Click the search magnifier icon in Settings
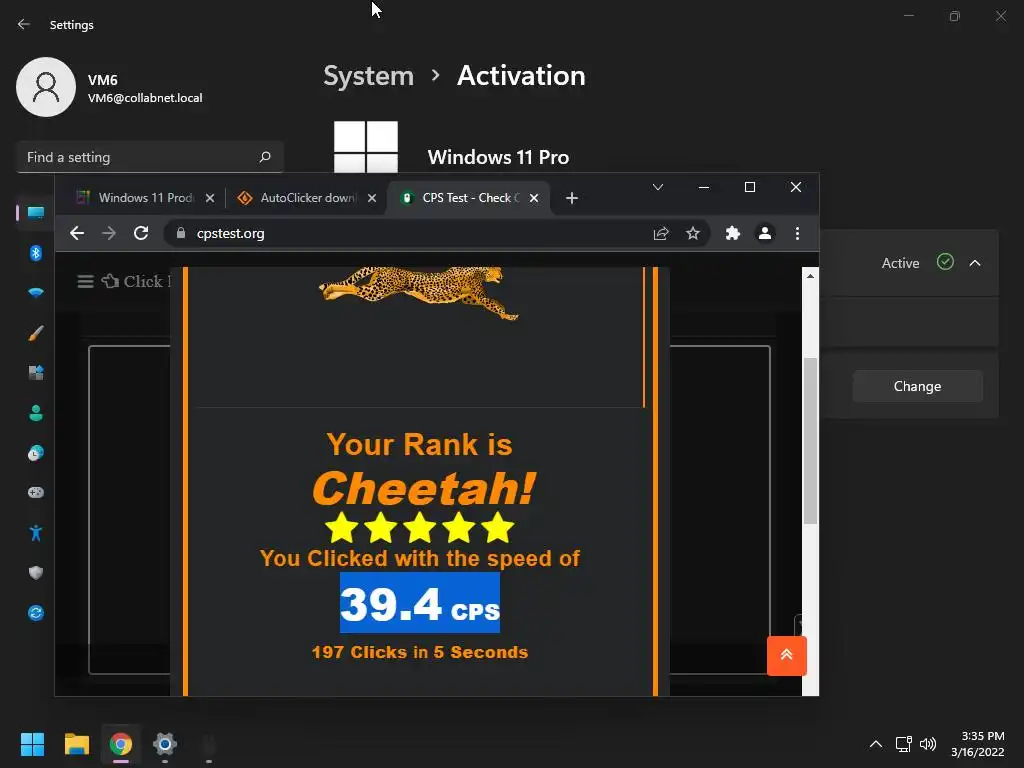 (x=264, y=157)
